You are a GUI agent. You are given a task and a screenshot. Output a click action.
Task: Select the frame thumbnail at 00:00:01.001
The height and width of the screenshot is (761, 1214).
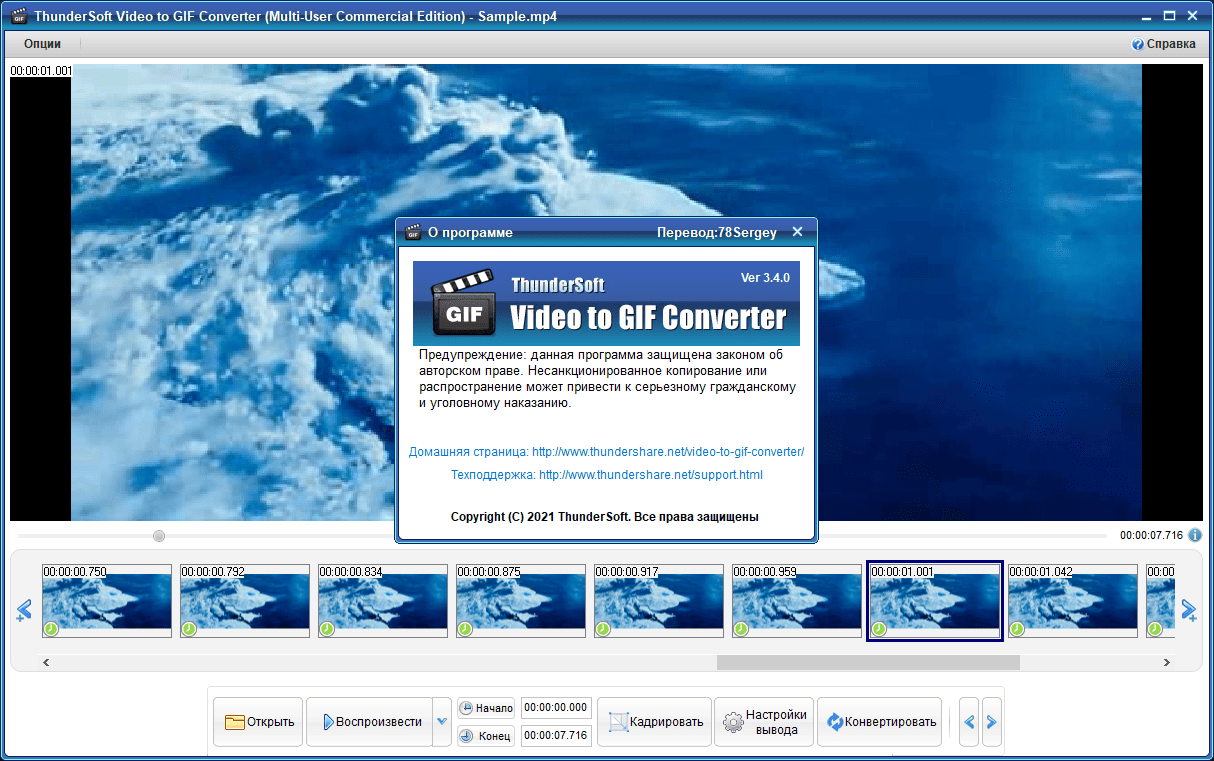click(935, 601)
